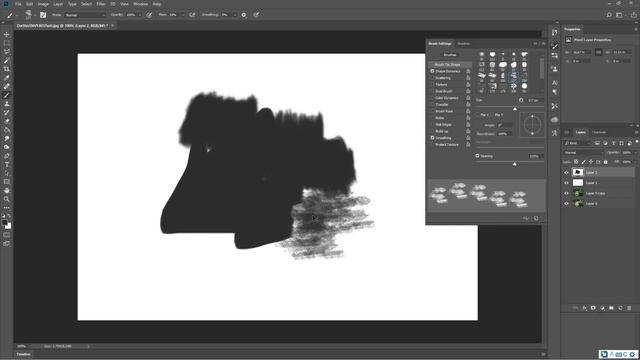
Task: Select the Eraser tool
Action: pyautogui.click(x=7, y=121)
